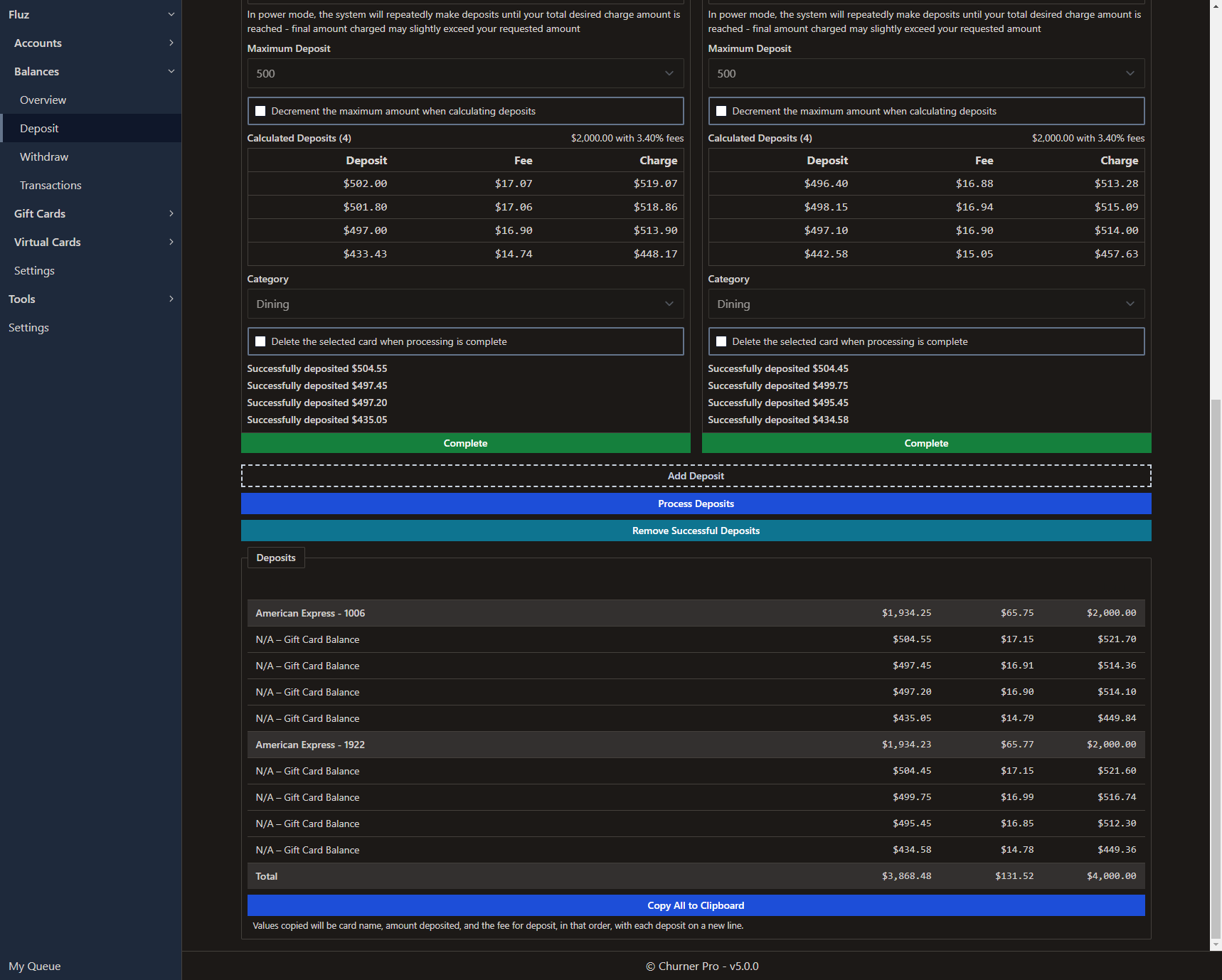
Task: Click the page vertical scrollbar
Action: click(x=1216, y=669)
